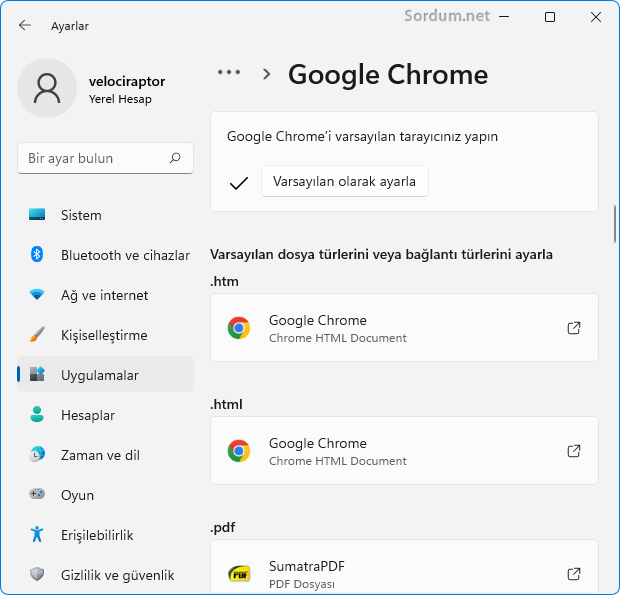Open external link icon for .htm
The width and height of the screenshot is (620, 595).
pos(574,328)
